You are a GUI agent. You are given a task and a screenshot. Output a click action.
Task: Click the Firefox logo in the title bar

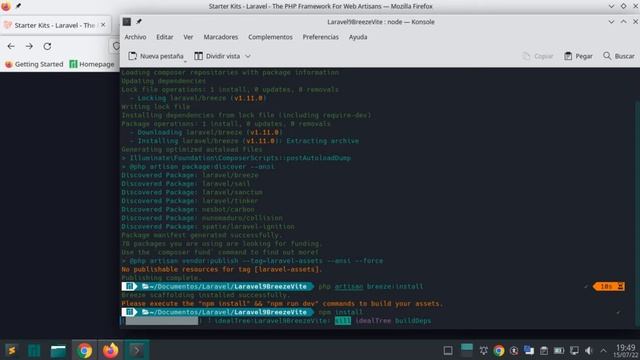[6, 6]
